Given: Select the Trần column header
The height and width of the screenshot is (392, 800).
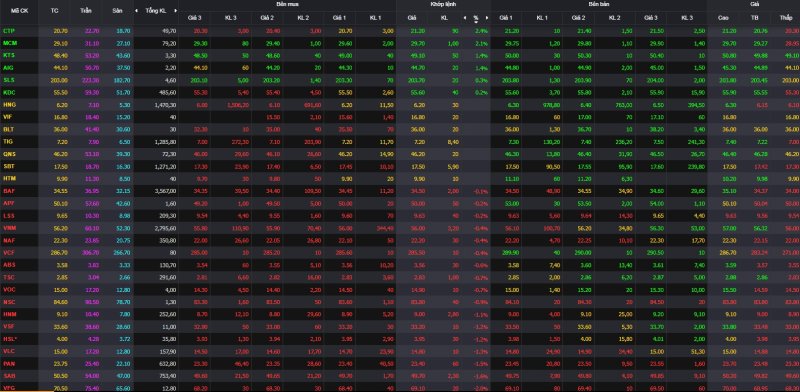Looking at the screenshot, I should tap(86, 10).
